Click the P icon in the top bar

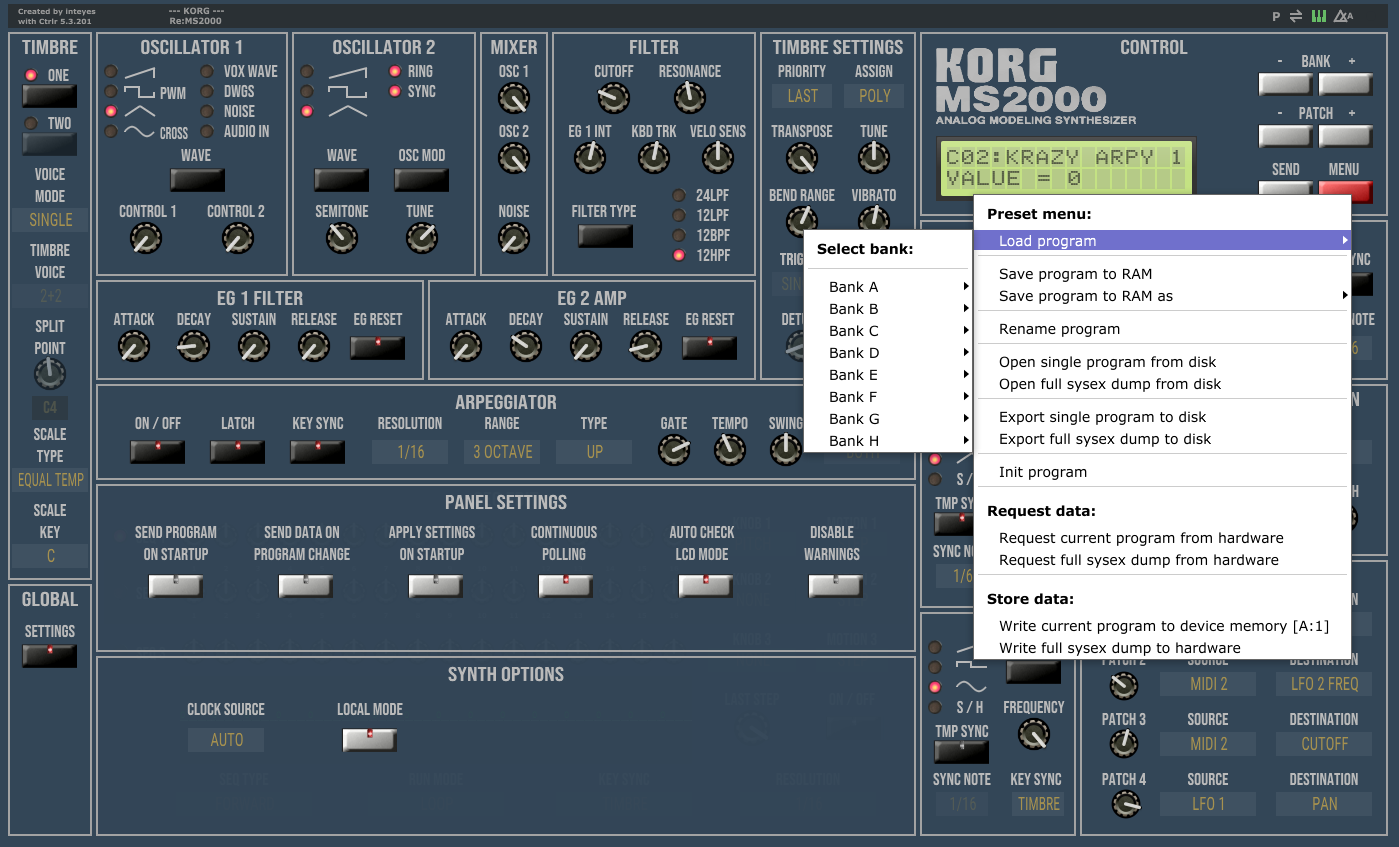(x=1276, y=17)
